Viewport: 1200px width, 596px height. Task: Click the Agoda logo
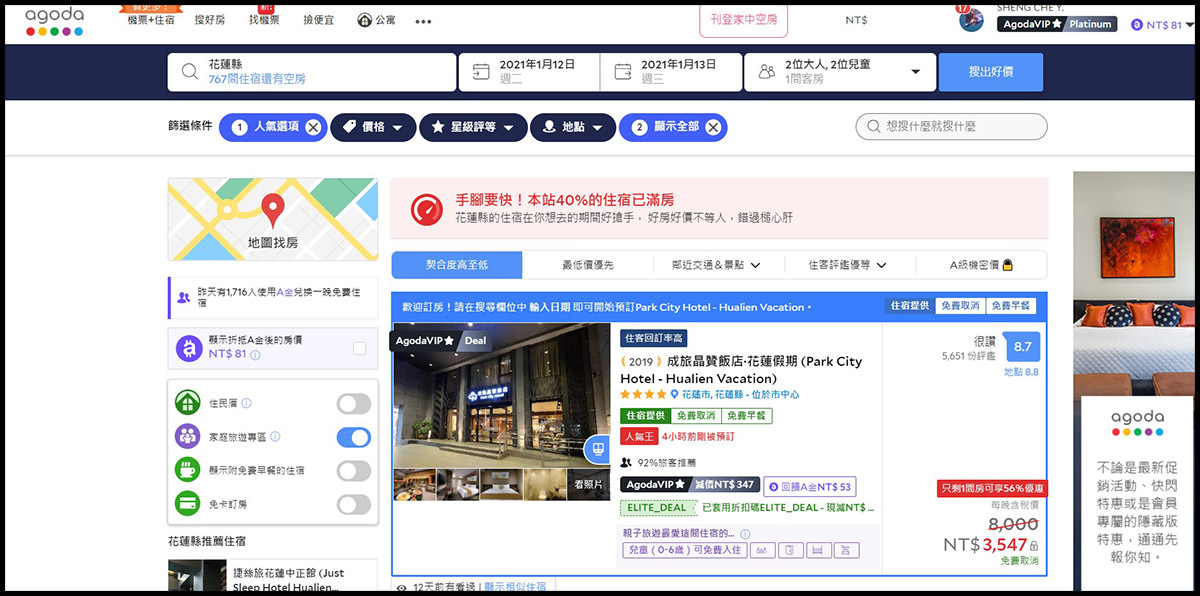tap(55, 22)
